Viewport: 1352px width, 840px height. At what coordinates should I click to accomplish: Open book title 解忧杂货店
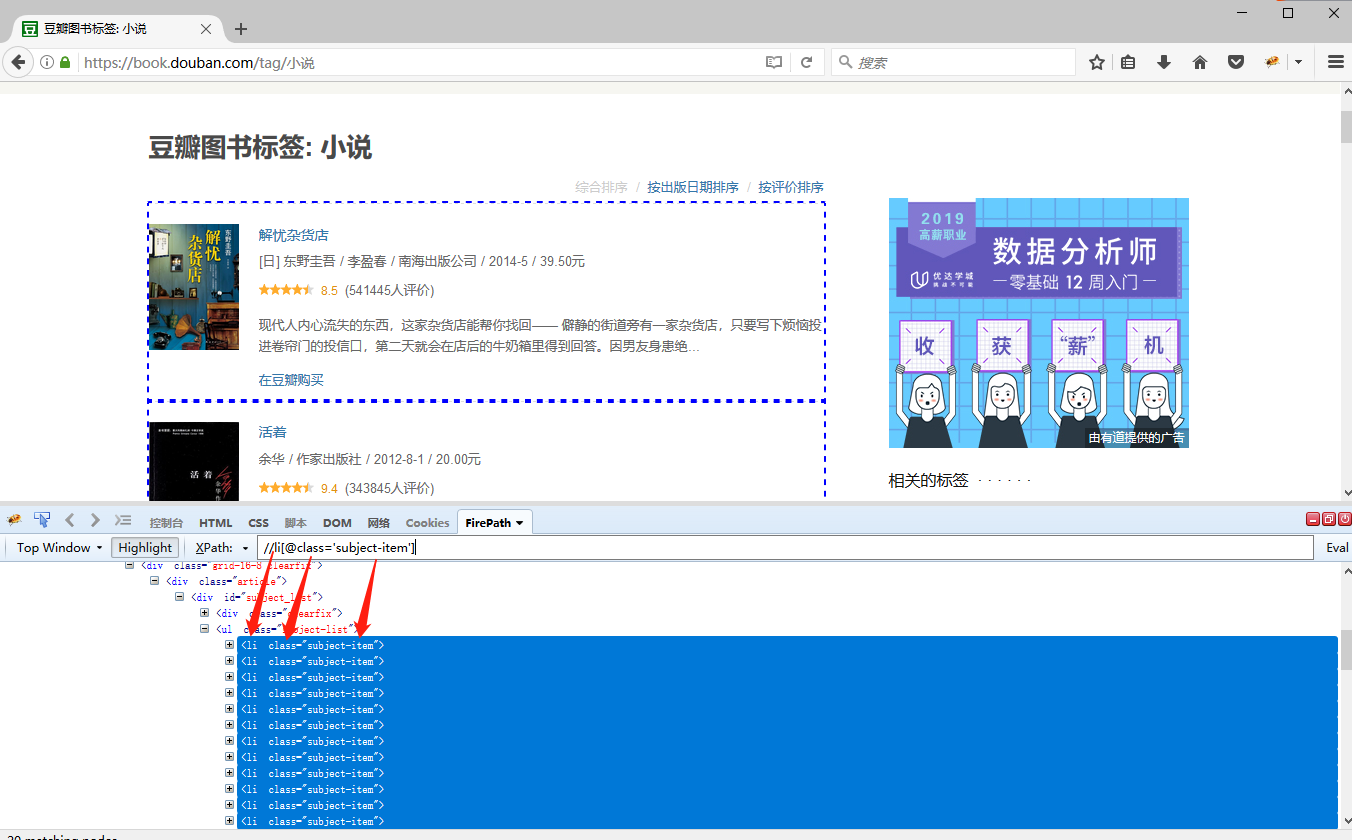coord(293,235)
